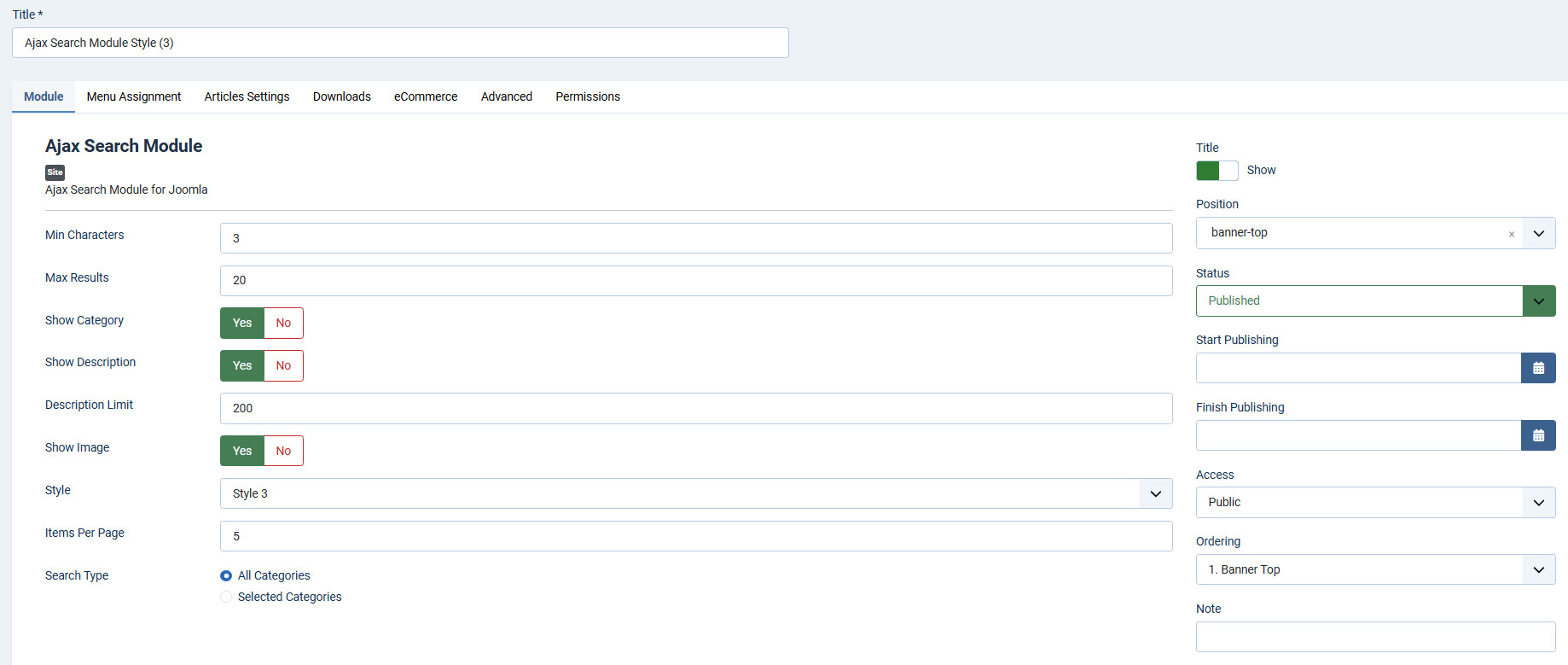Open the Position dropdown arrow
This screenshot has width=1568, height=665.
[1538, 233]
